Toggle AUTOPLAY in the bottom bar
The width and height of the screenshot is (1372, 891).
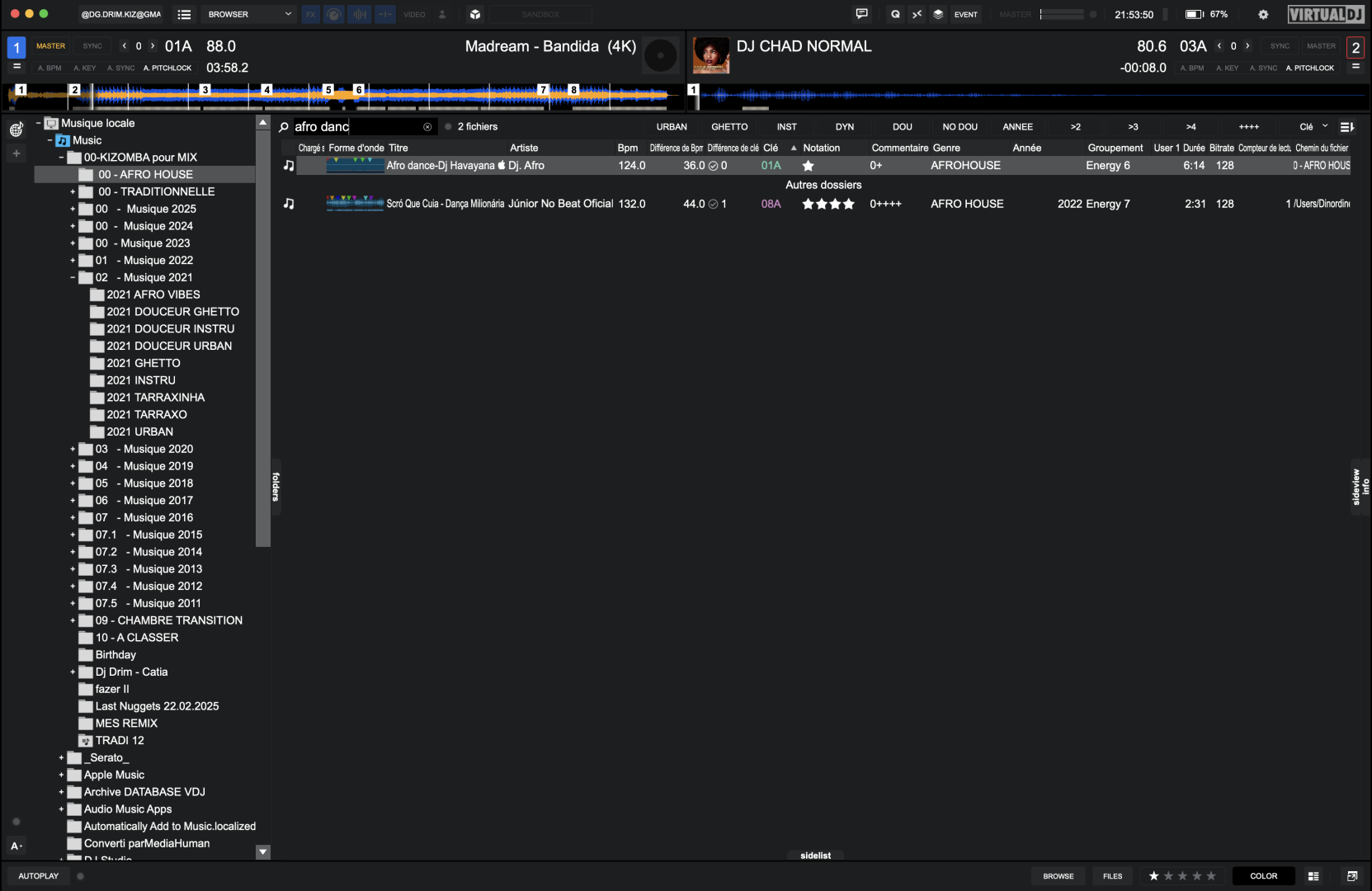pyautogui.click(x=39, y=876)
